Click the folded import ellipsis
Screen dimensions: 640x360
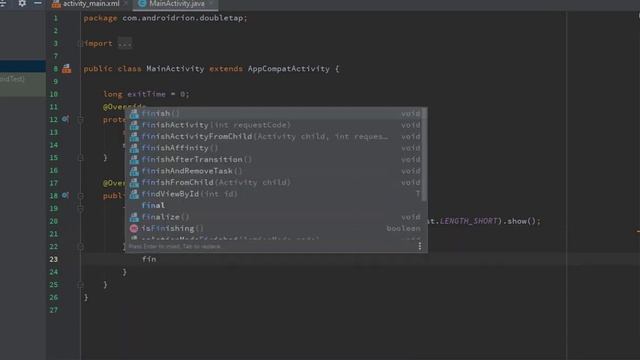coord(125,43)
